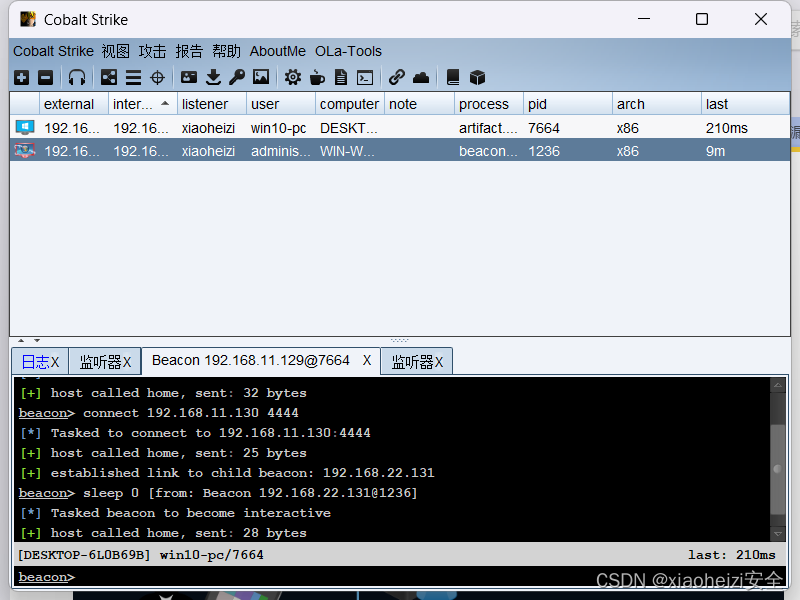This screenshot has height=600, width=800.
Task: Open screenshots via picture icon
Action: (261, 78)
